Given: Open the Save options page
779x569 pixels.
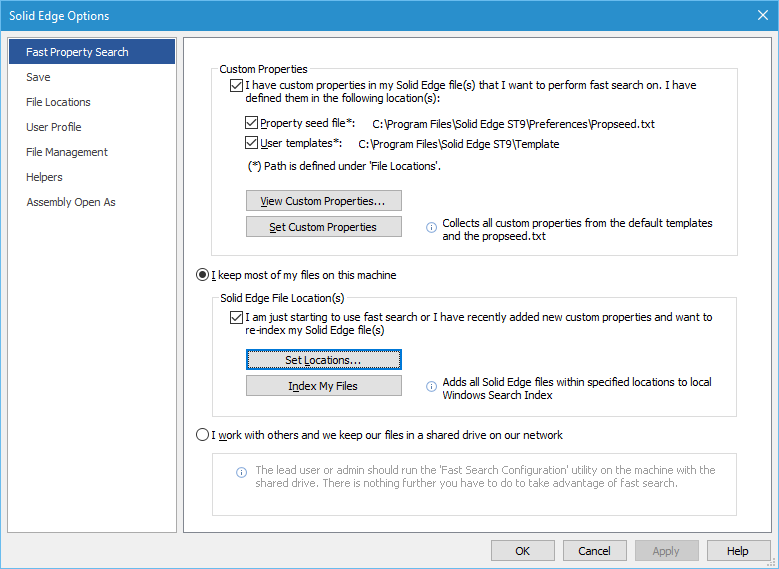Looking at the screenshot, I should pyautogui.click(x=38, y=77).
